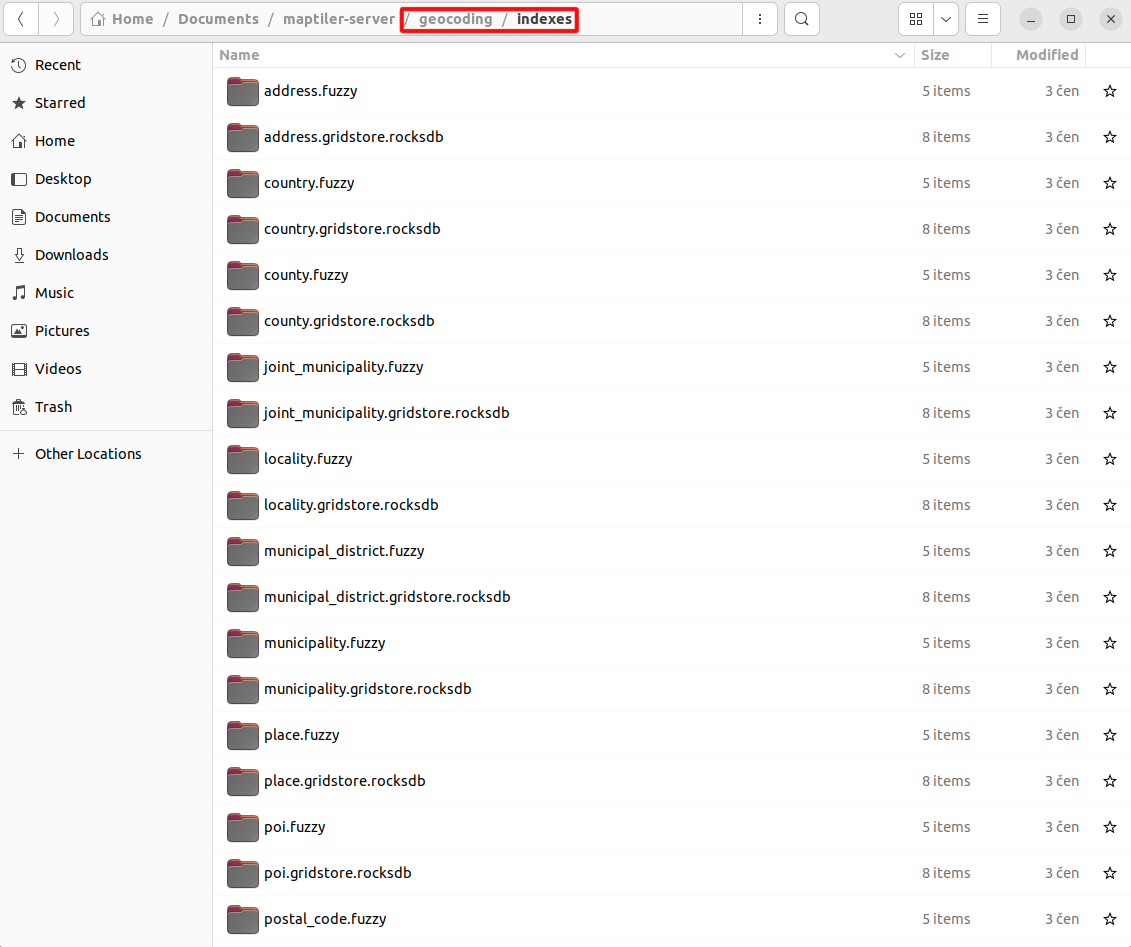This screenshot has width=1131, height=947.
Task: Select the poi.gridstore.rocksdb folder name
Action: pos(338,873)
